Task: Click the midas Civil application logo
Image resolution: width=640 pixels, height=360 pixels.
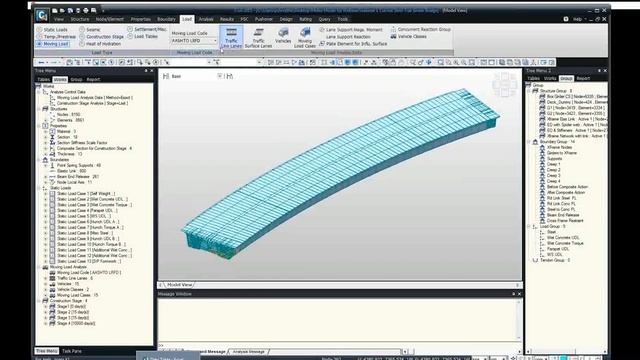Action: 41,16
